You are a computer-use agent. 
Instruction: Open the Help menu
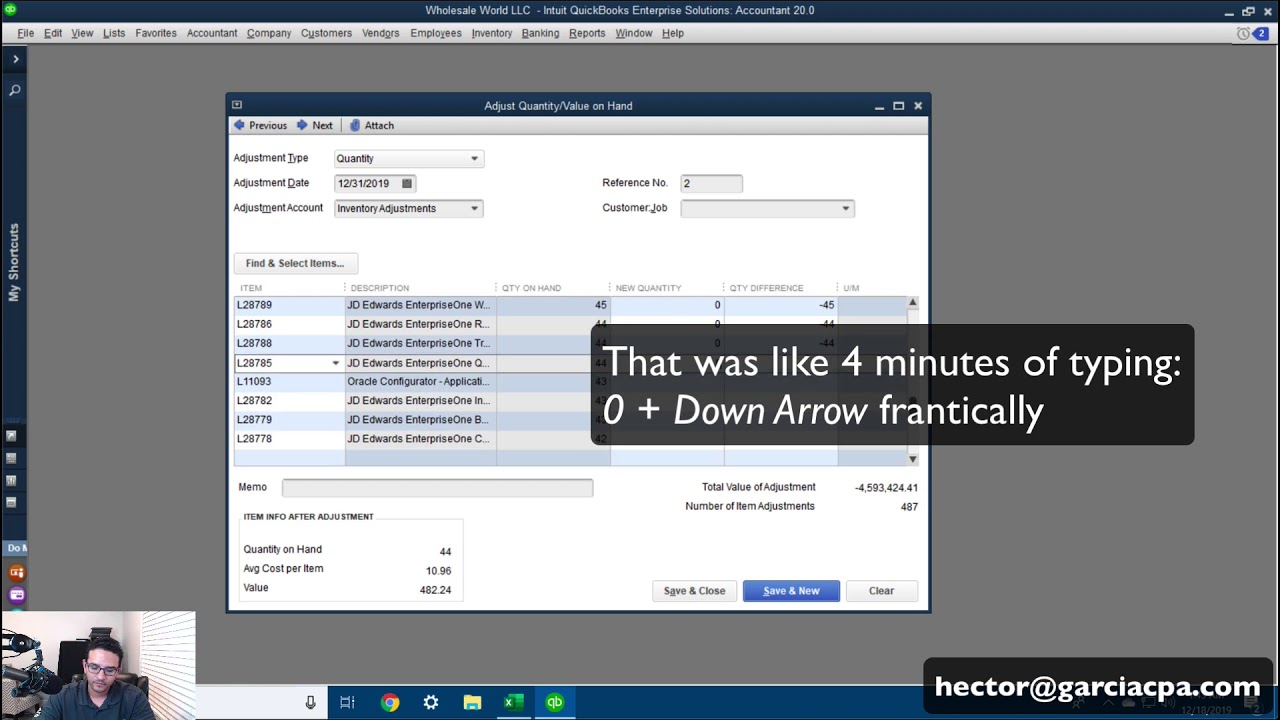pyautogui.click(x=673, y=33)
